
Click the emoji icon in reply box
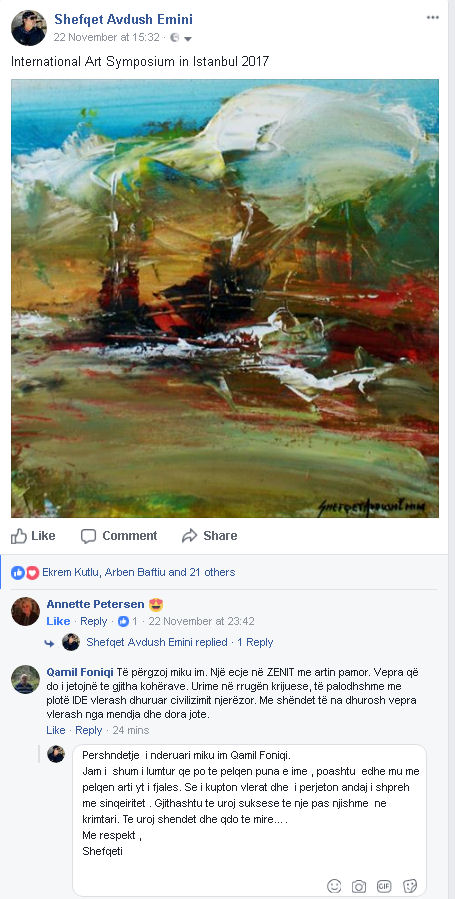(x=334, y=886)
